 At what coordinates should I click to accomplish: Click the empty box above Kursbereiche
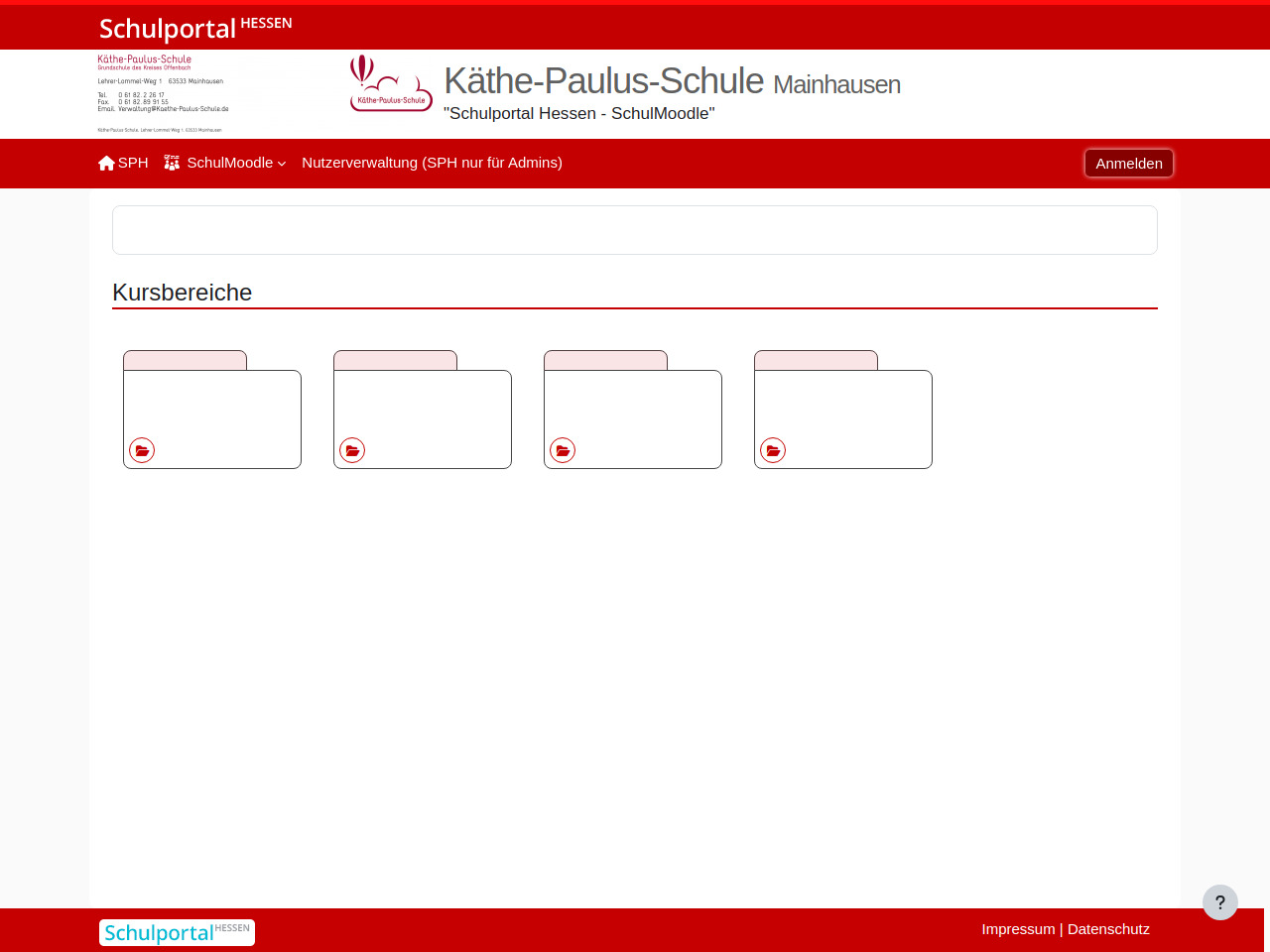[x=635, y=230]
